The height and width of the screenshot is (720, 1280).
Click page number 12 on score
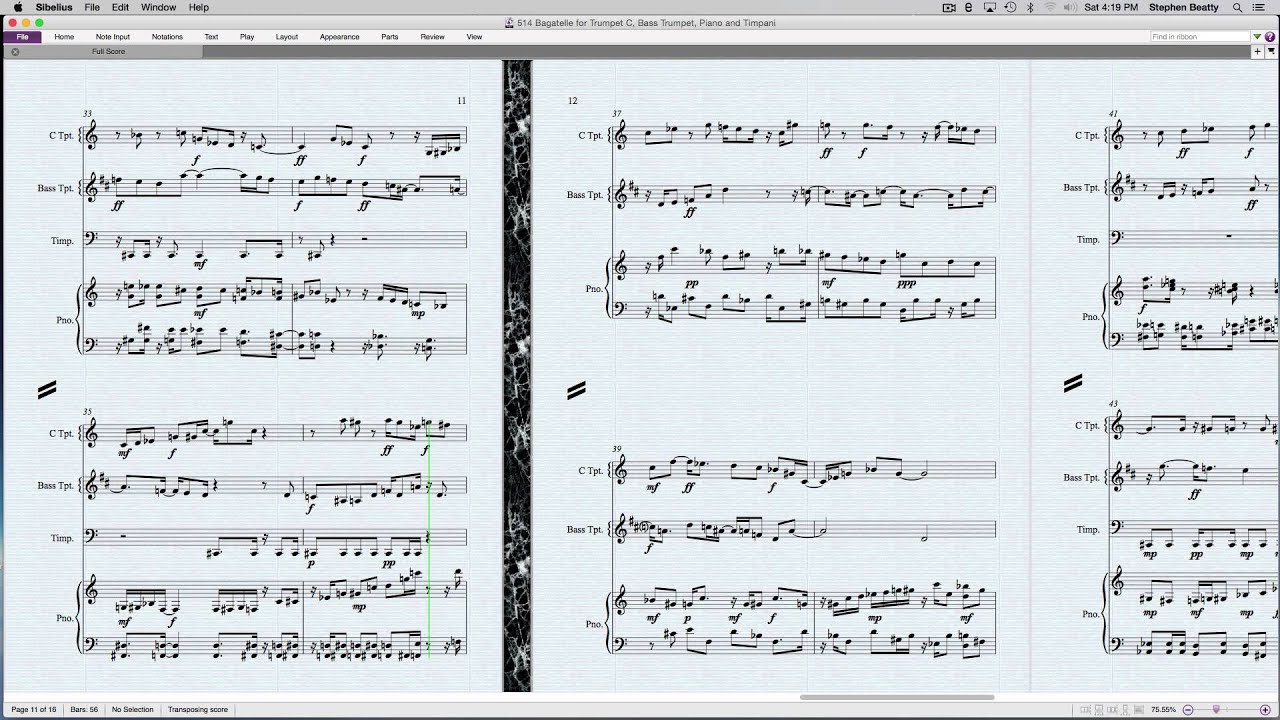572,100
